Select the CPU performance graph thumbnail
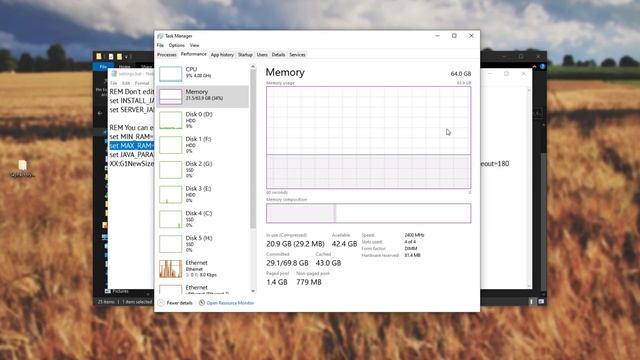The height and width of the screenshot is (360, 640). (x=170, y=74)
